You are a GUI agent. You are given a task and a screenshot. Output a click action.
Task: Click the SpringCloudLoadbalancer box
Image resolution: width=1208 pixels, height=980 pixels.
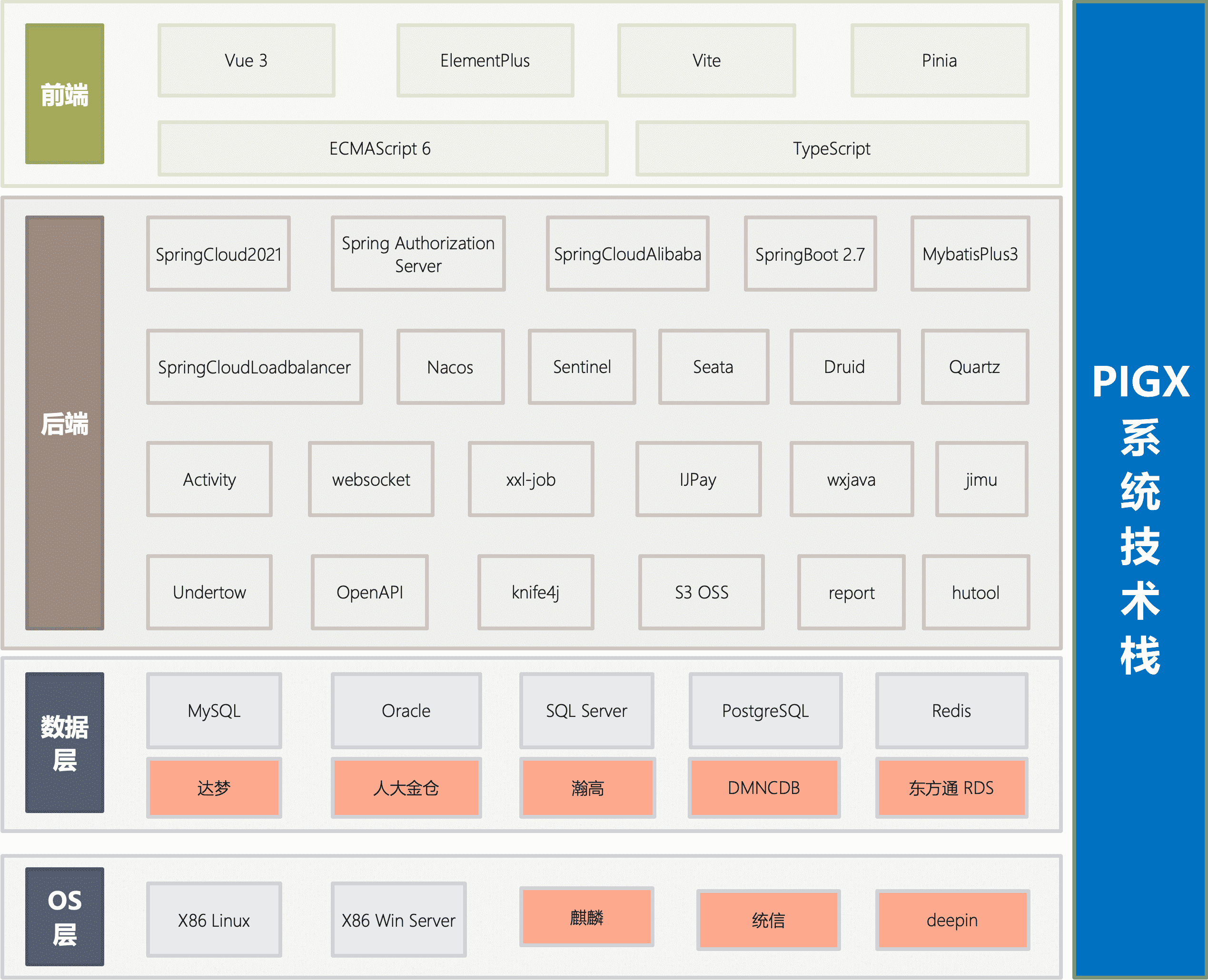(254, 366)
